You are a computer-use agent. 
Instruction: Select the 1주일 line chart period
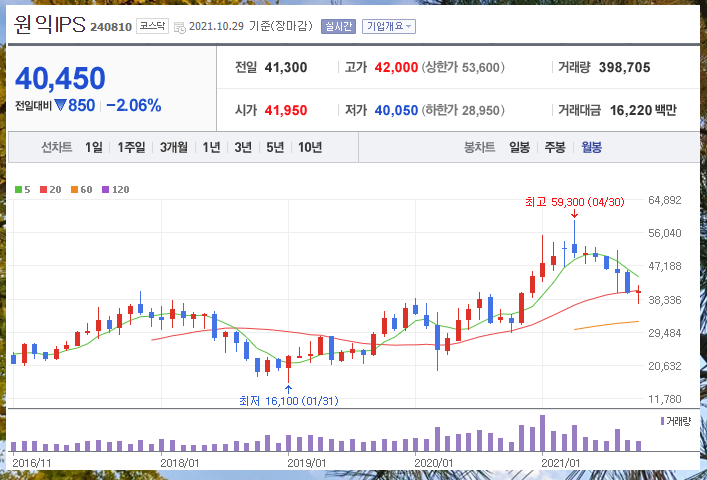tap(131, 147)
